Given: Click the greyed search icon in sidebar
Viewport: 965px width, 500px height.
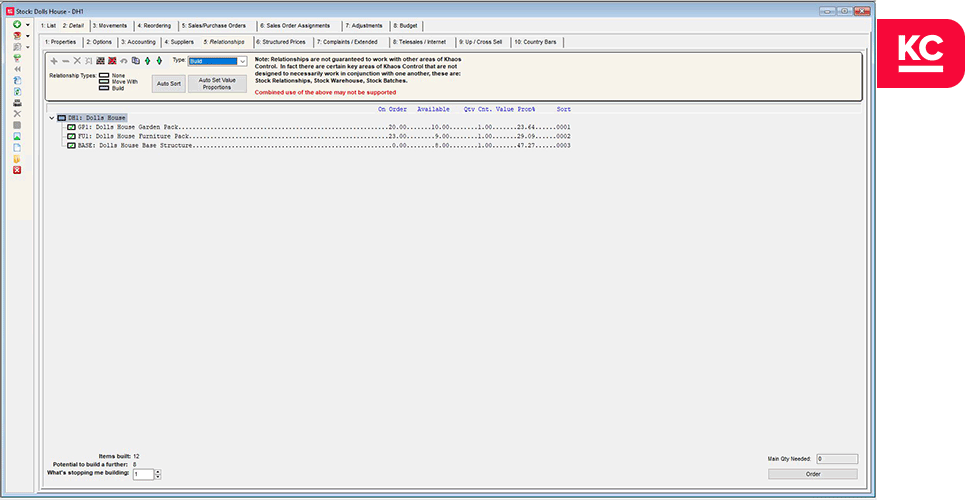Looking at the screenshot, I should click(17, 47).
